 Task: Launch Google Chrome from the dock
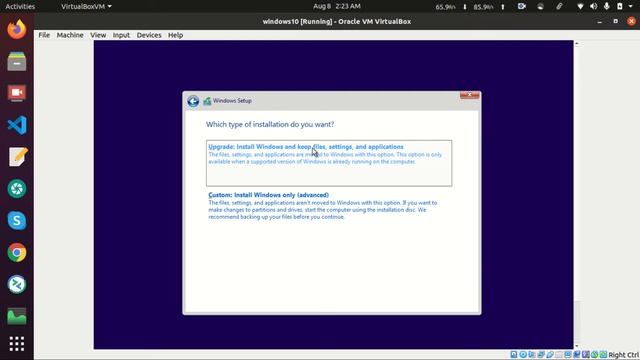point(17,253)
